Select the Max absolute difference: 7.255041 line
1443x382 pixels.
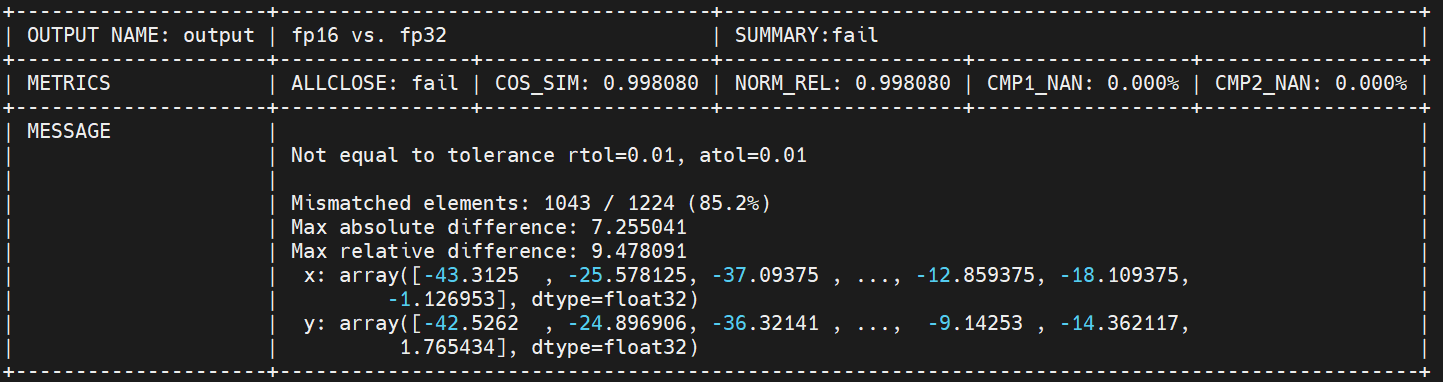502,227
